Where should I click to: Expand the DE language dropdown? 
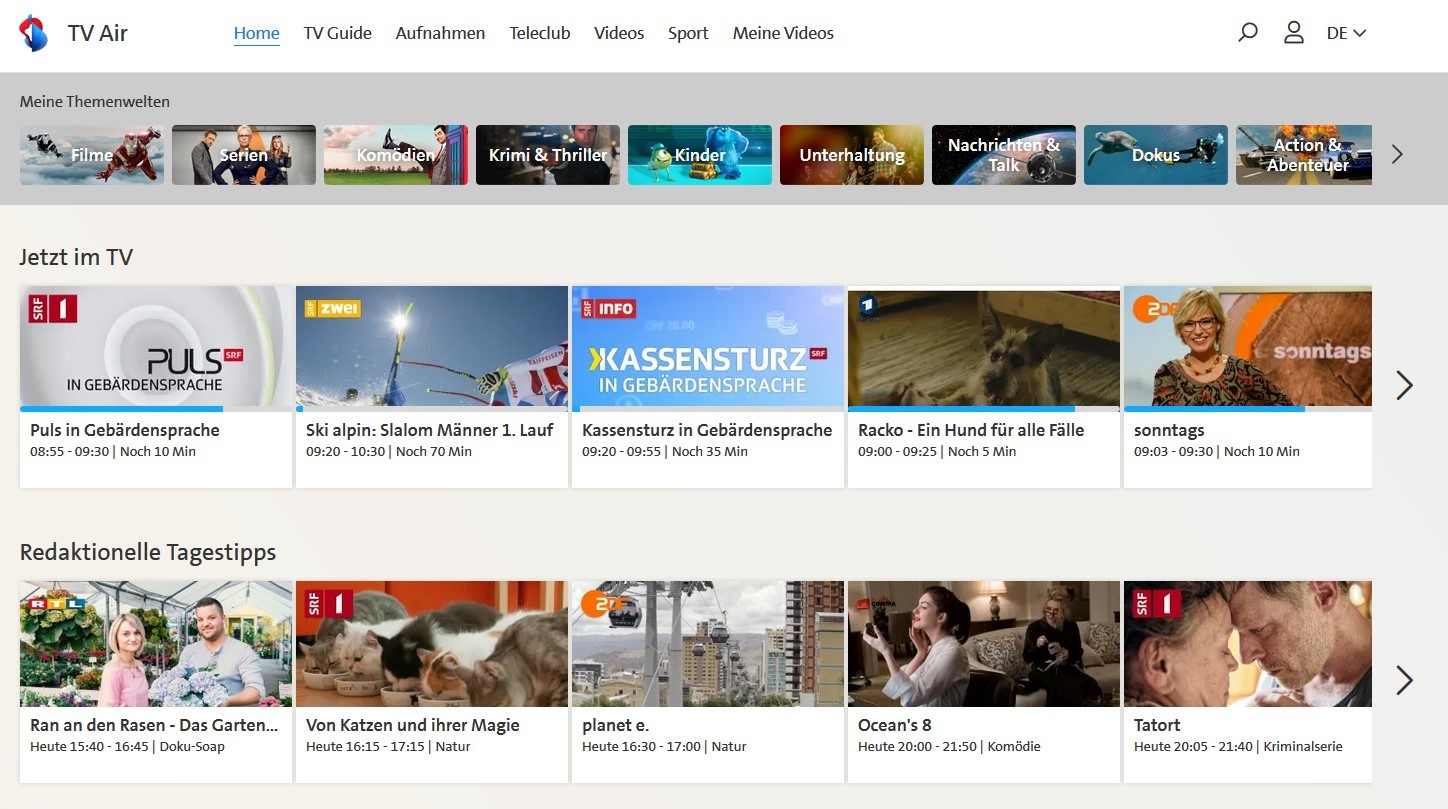[1346, 33]
